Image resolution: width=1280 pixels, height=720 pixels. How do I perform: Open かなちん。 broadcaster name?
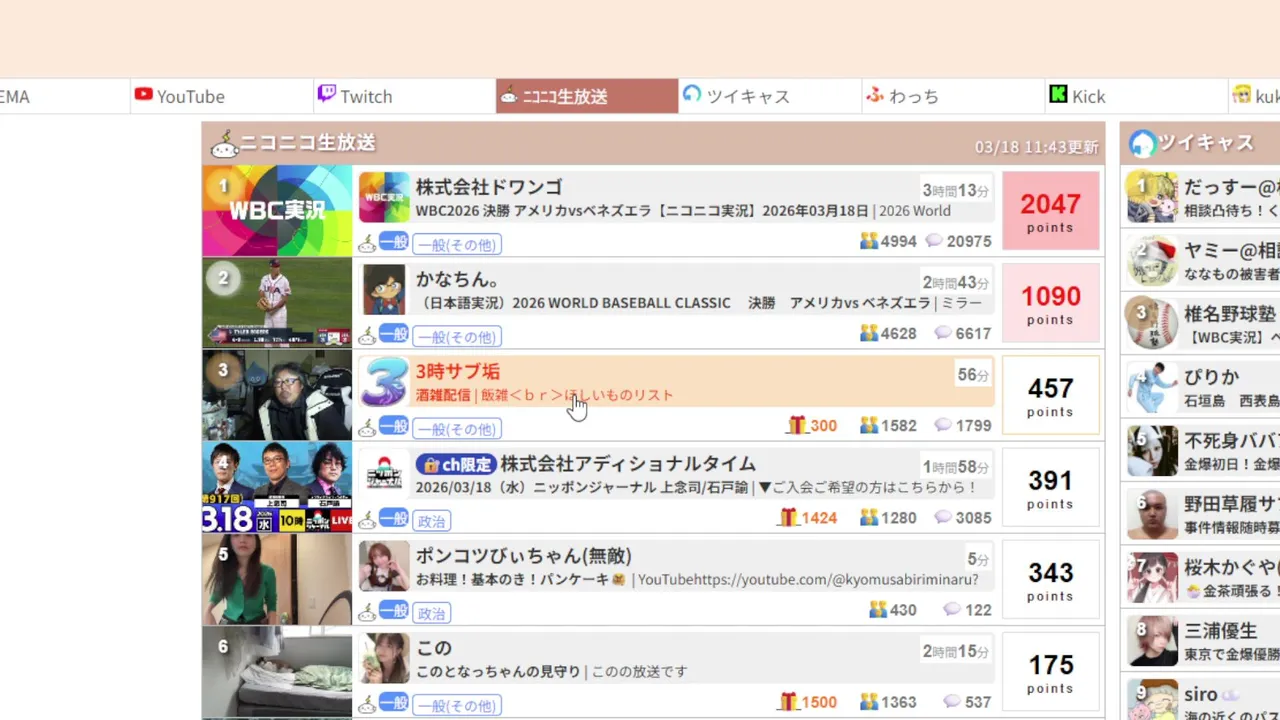tap(458, 279)
